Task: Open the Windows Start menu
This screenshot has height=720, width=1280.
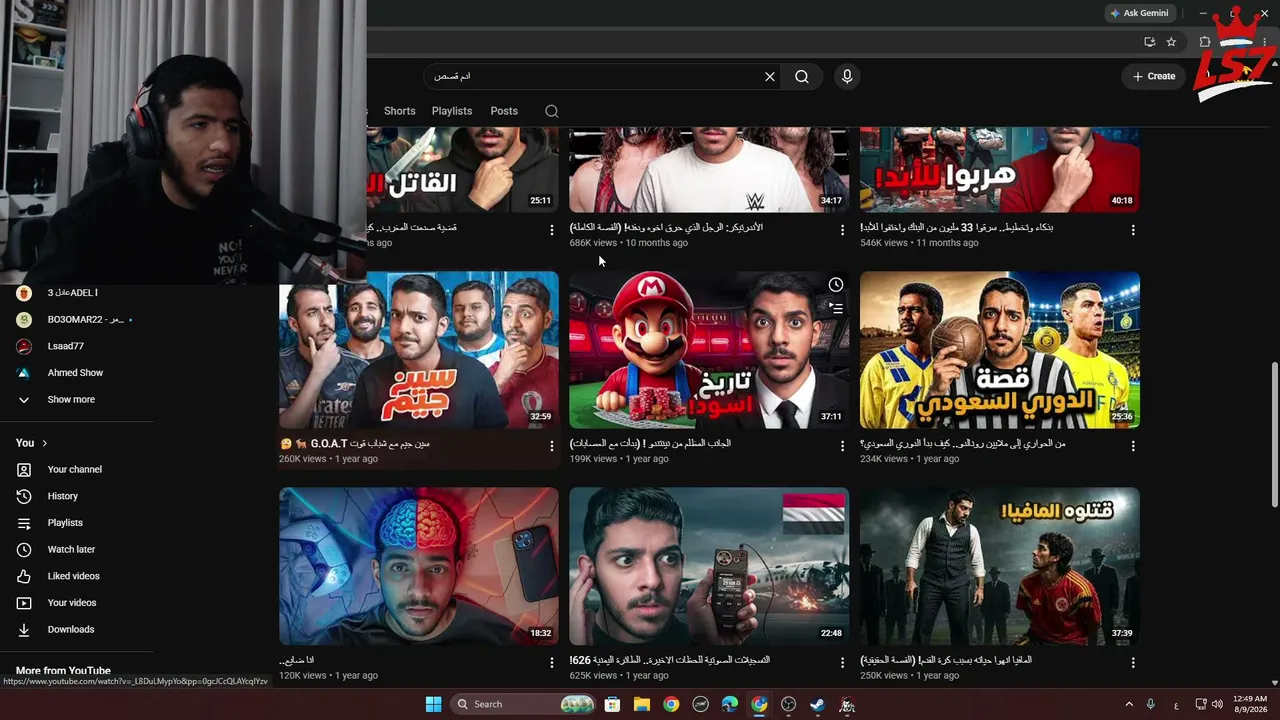Action: 433,704
